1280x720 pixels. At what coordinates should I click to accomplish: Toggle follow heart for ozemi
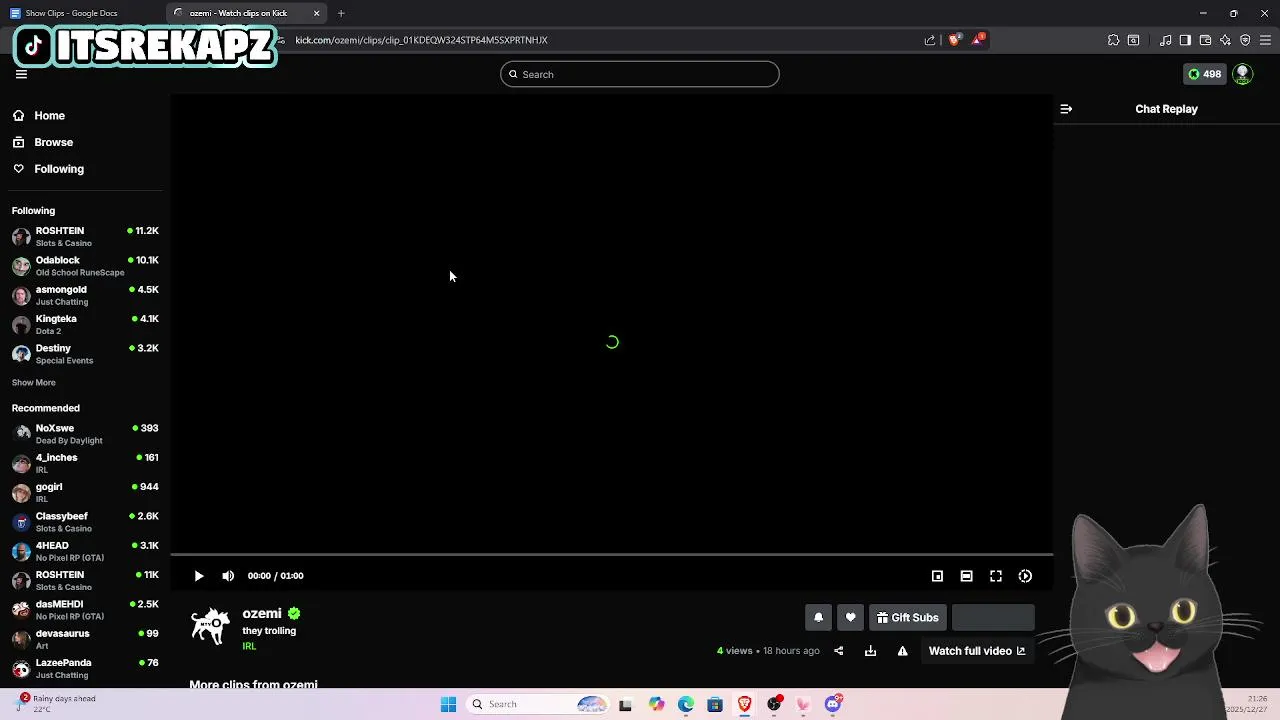click(x=850, y=618)
